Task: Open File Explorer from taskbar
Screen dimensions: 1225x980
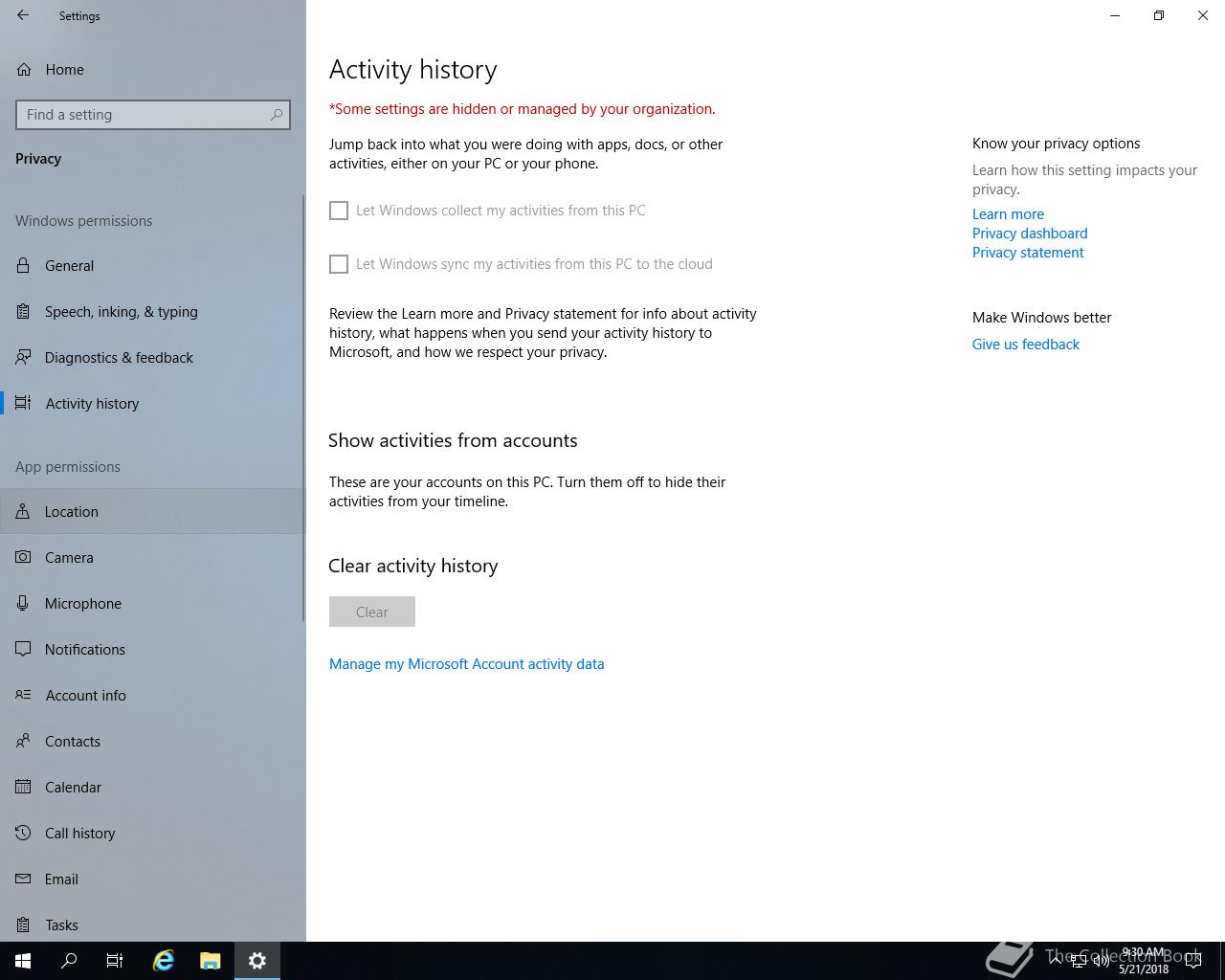Action: 210,961
